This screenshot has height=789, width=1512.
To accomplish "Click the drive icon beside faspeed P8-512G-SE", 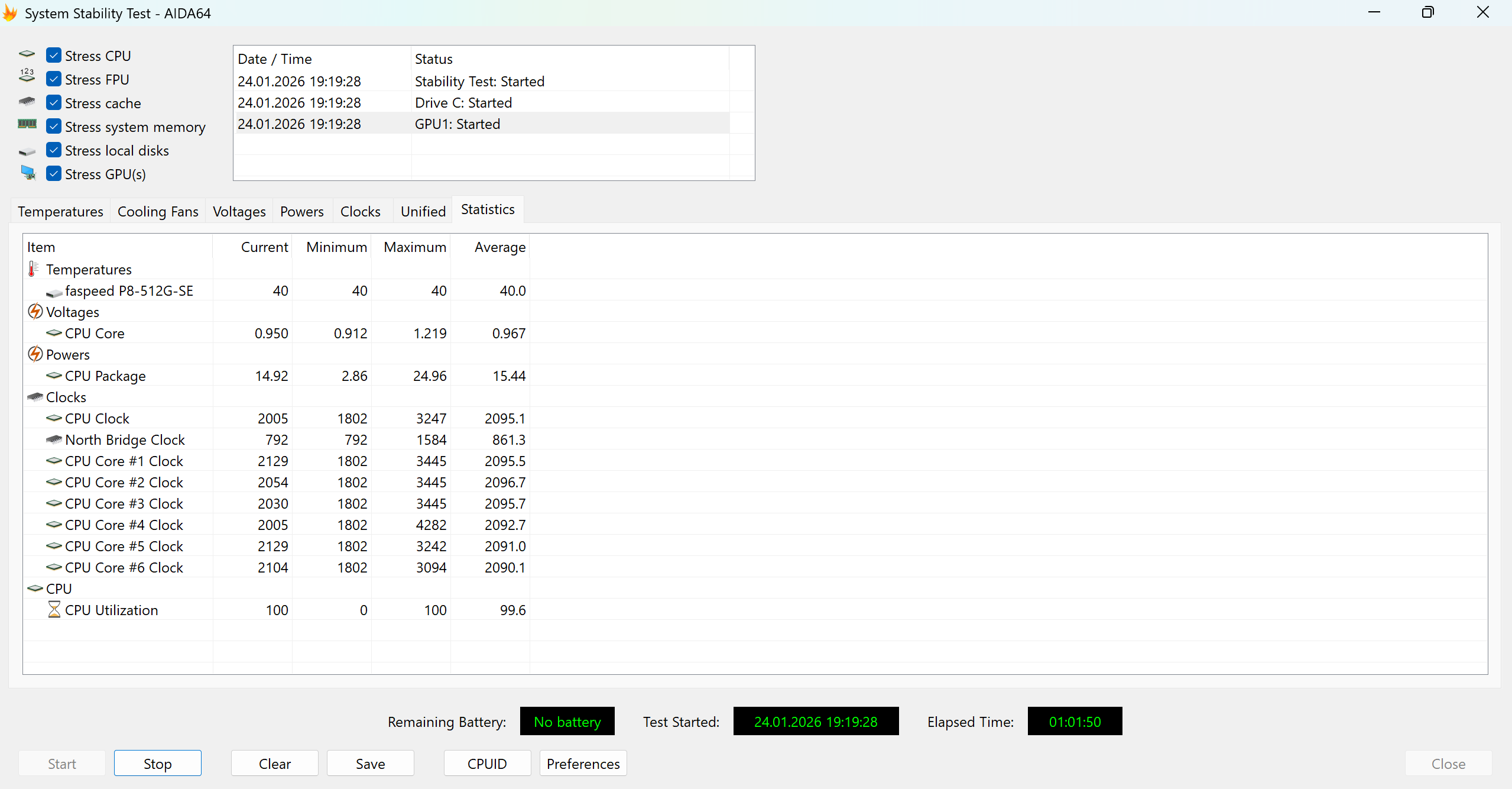I will (54, 292).
